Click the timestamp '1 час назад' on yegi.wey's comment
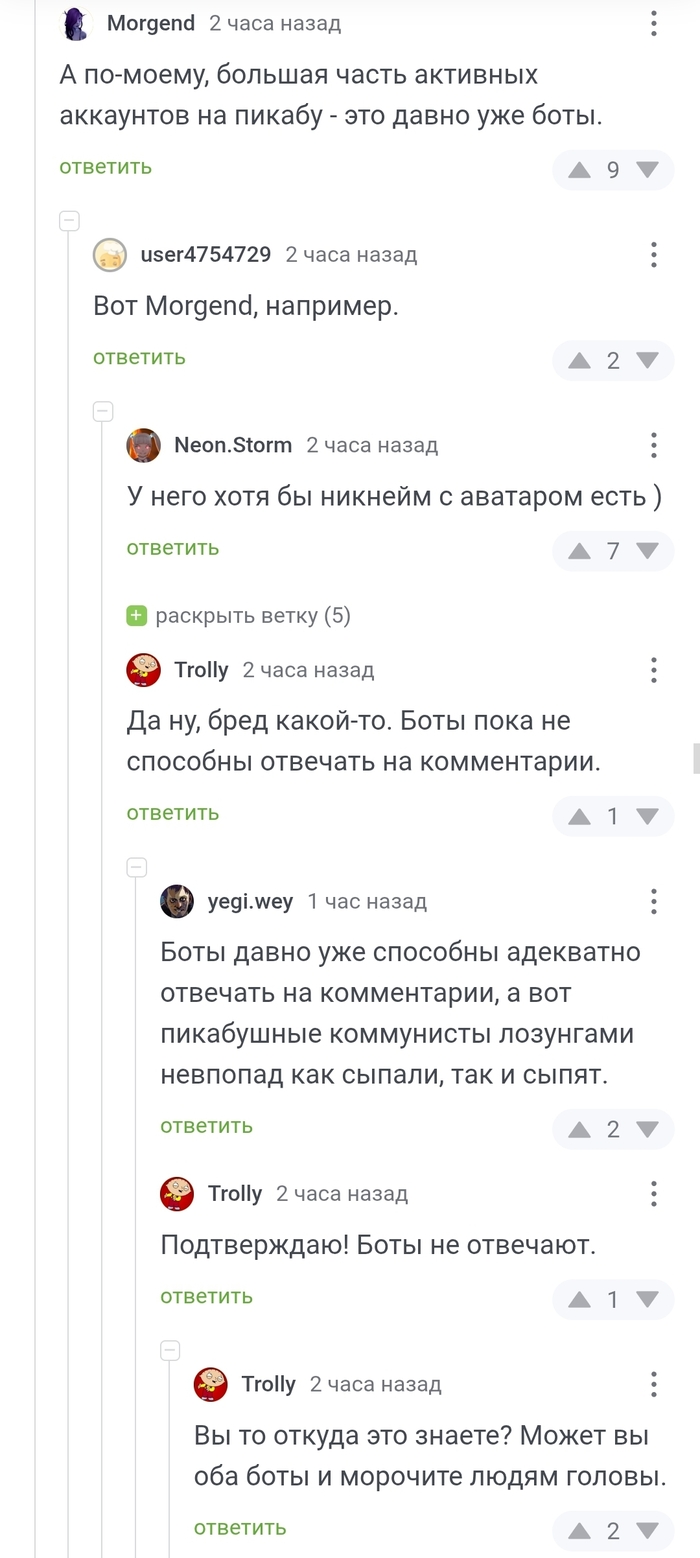Viewport: 700px width, 1558px height. [x=366, y=901]
